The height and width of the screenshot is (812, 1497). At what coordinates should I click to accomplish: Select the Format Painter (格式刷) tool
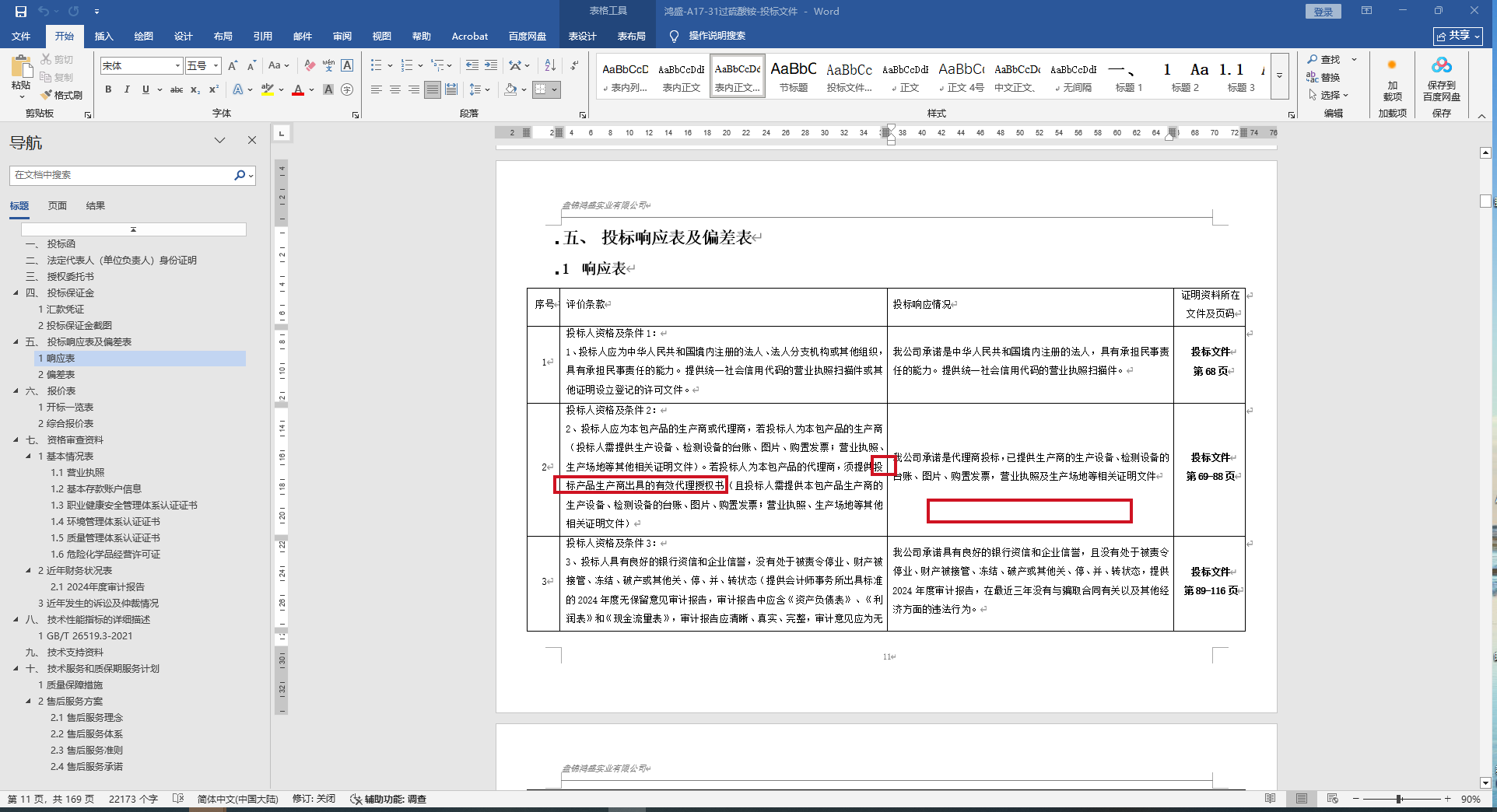click(x=61, y=95)
